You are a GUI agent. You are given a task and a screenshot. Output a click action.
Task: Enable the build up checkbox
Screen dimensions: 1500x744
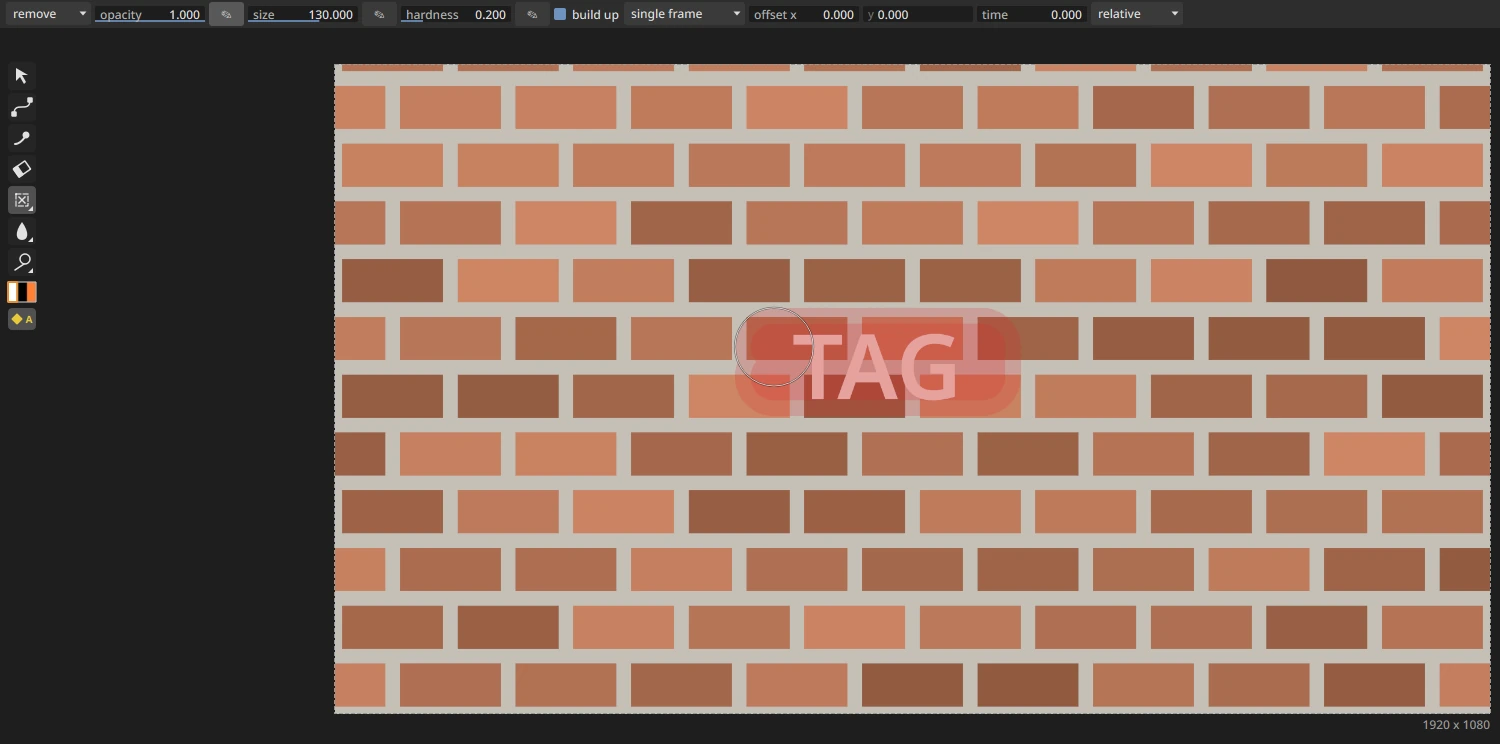(560, 14)
